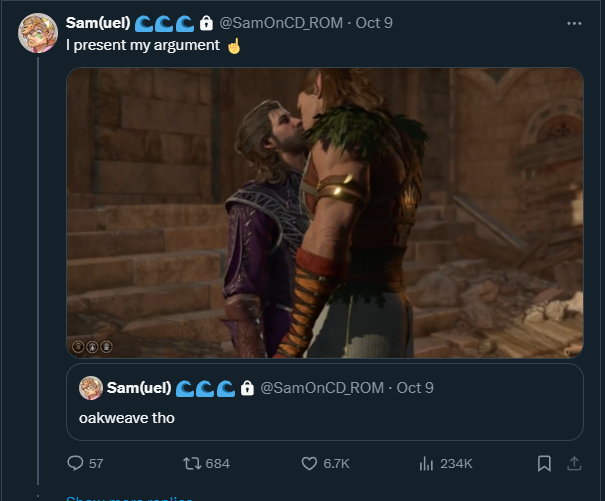Bookmark this tweet
This screenshot has height=501, width=605.
click(544, 463)
